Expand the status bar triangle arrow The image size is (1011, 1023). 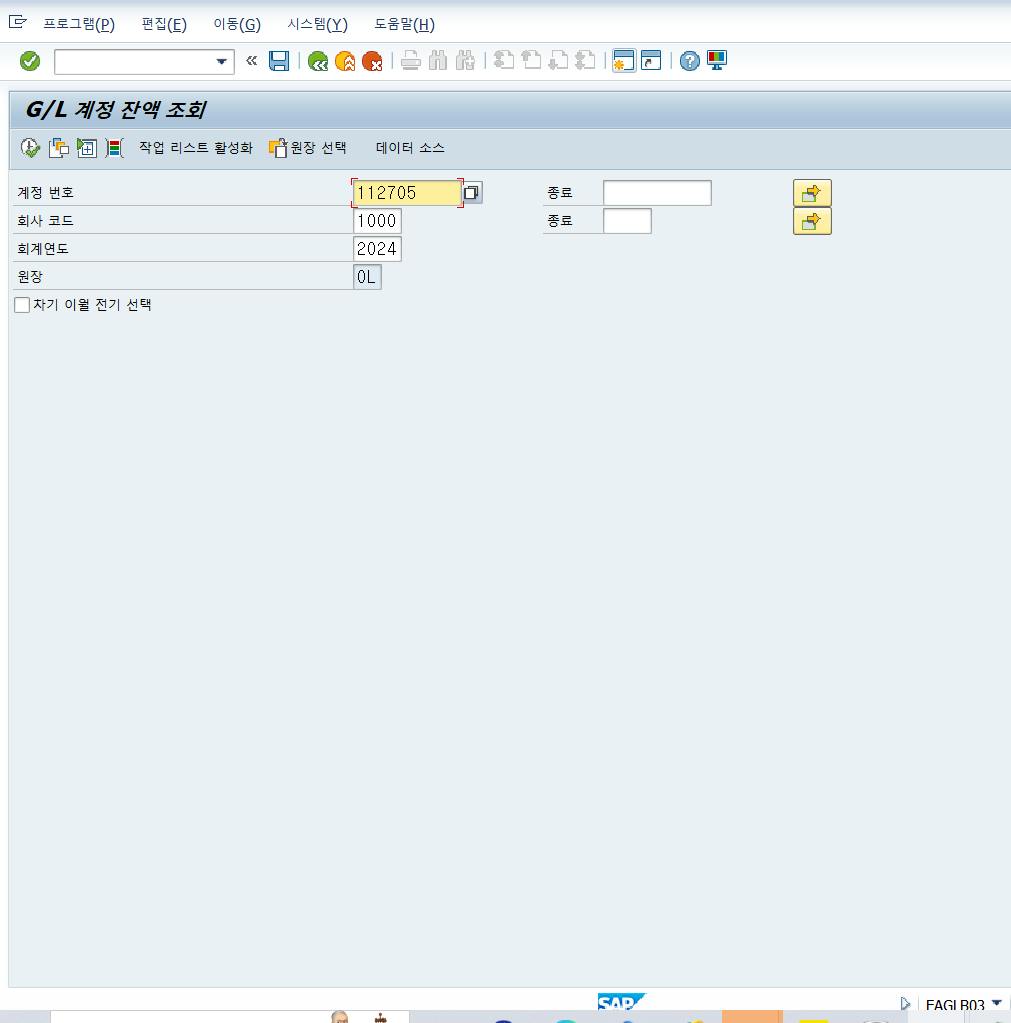click(905, 1003)
